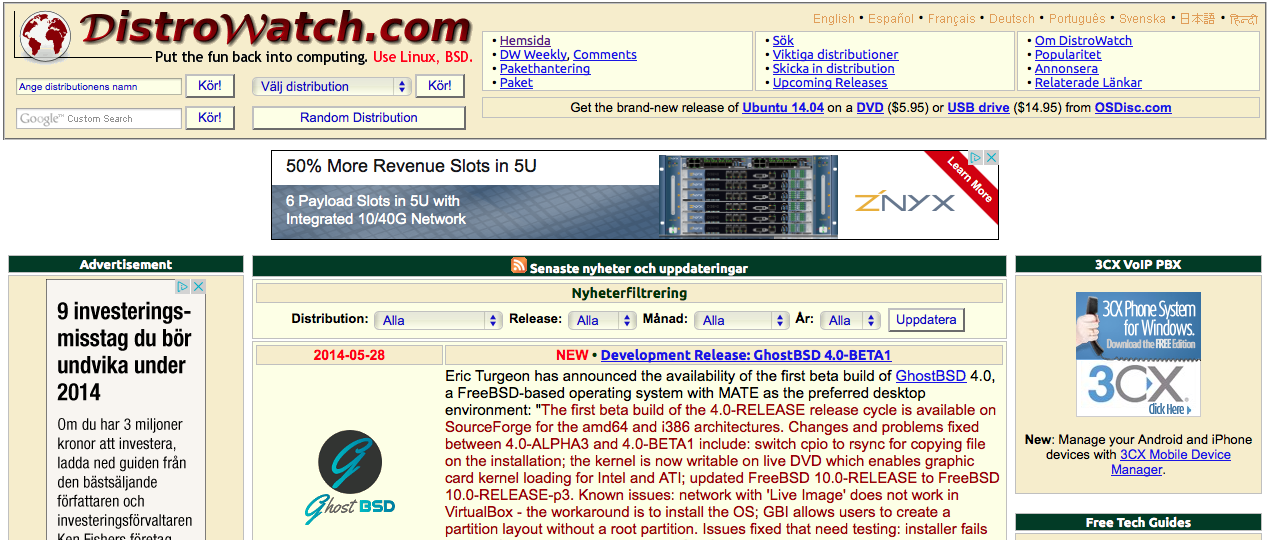Screen dimensions: 1267x540
Task: Click the DVD link in OSDisc offer
Action: [x=870, y=107]
